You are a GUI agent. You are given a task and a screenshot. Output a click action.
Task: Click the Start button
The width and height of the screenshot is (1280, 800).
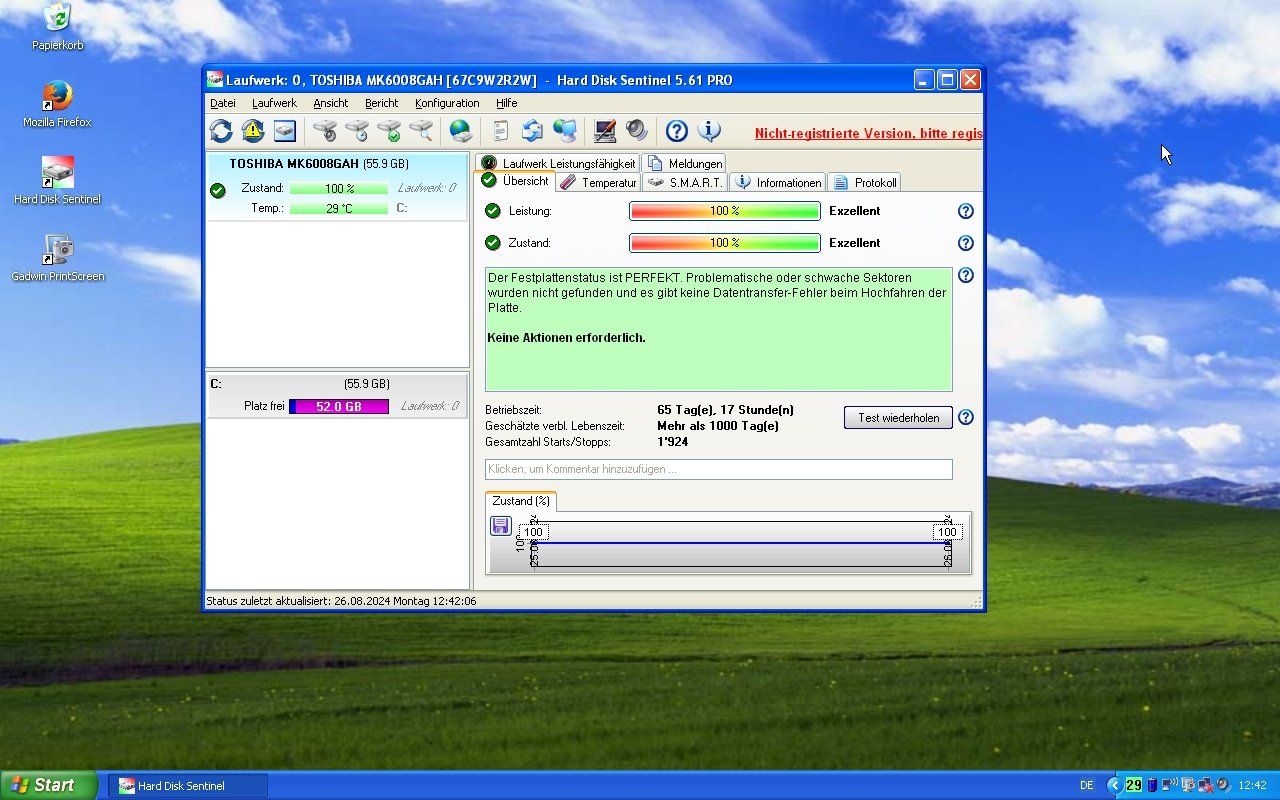[x=48, y=785]
